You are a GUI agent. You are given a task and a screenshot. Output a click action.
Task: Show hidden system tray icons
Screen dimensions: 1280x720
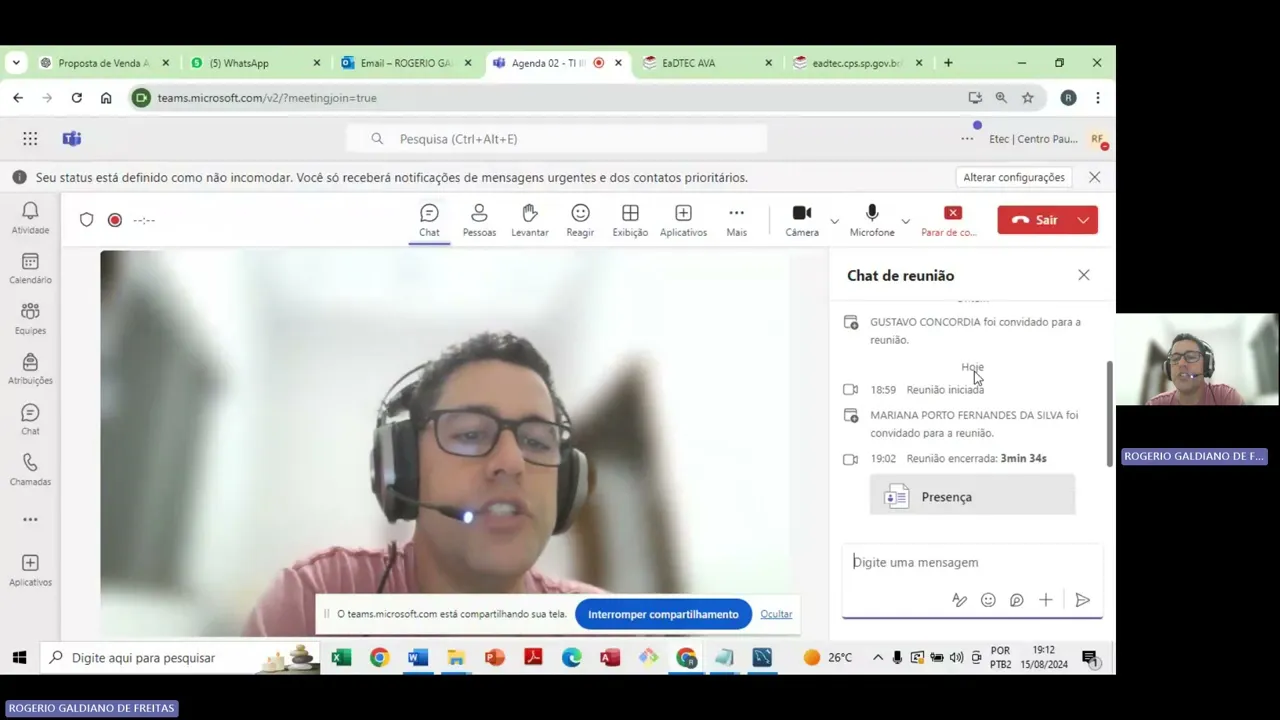coord(878,657)
